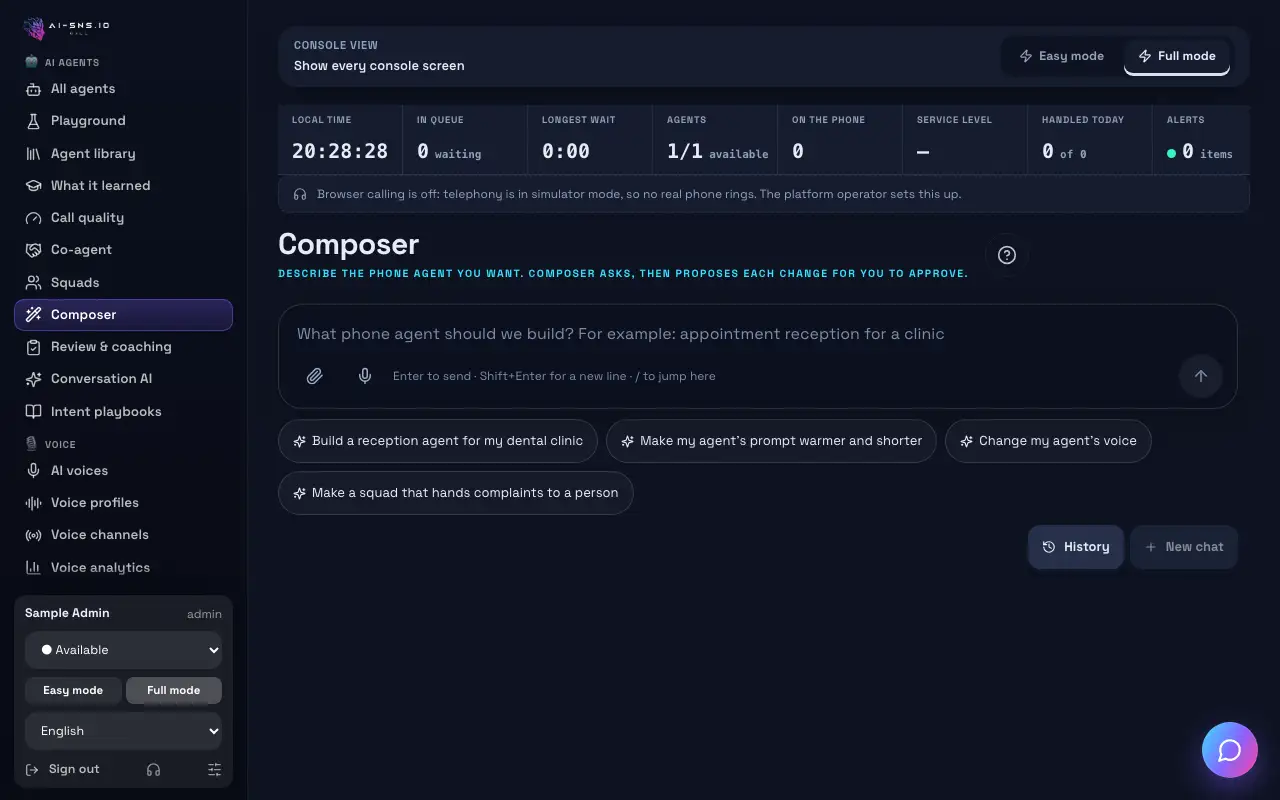Screen dimensions: 1280x800
Task: Choose the dental clinic reception agent suggestion
Action: (x=438, y=441)
